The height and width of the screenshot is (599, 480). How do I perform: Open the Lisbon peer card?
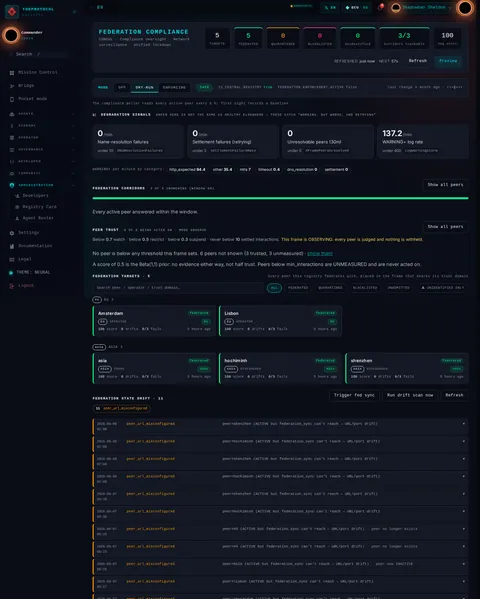tap(280, 321)
